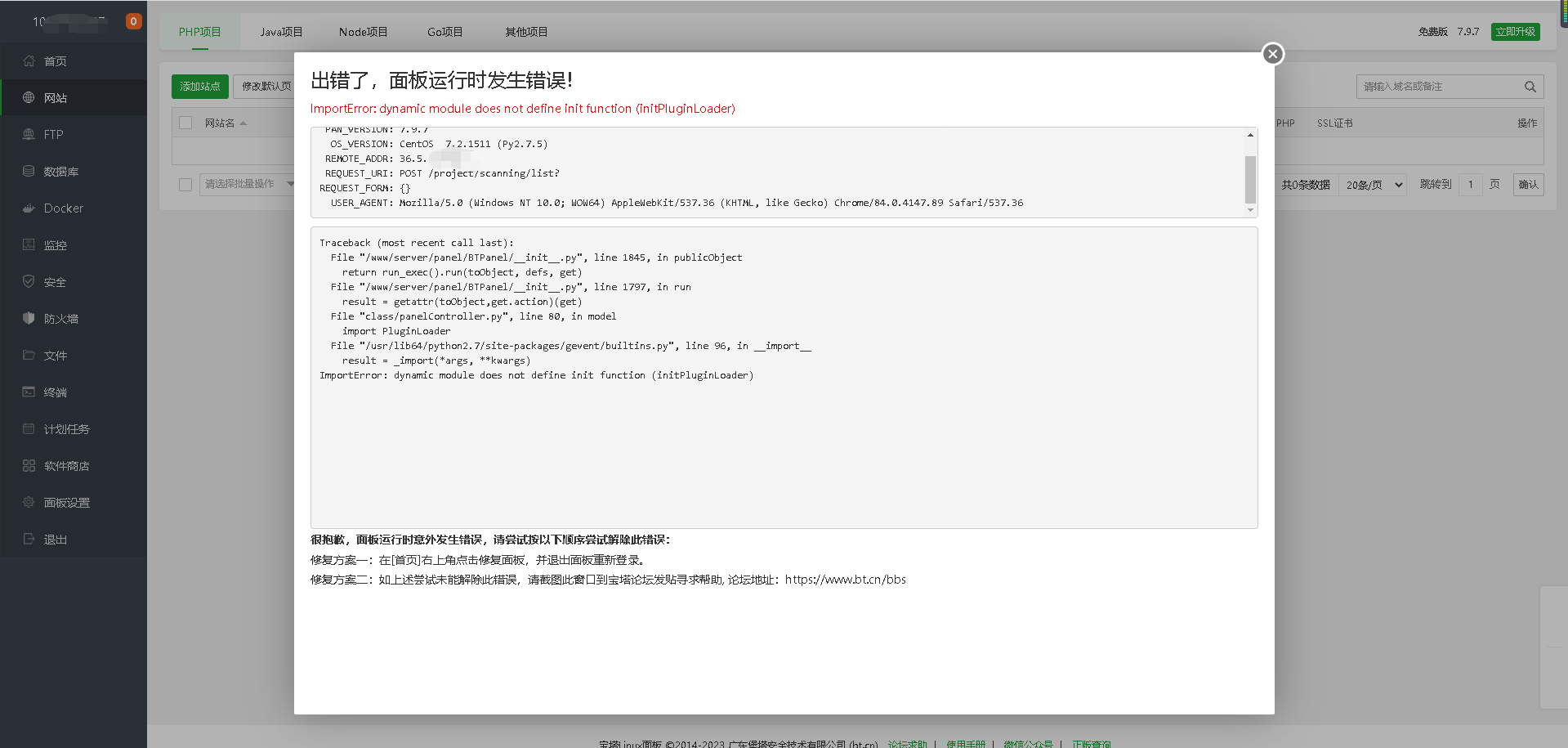Click the SSL证书 column header
Image resolution: width=1568 pixels, height=748 pixels.
1335,123
